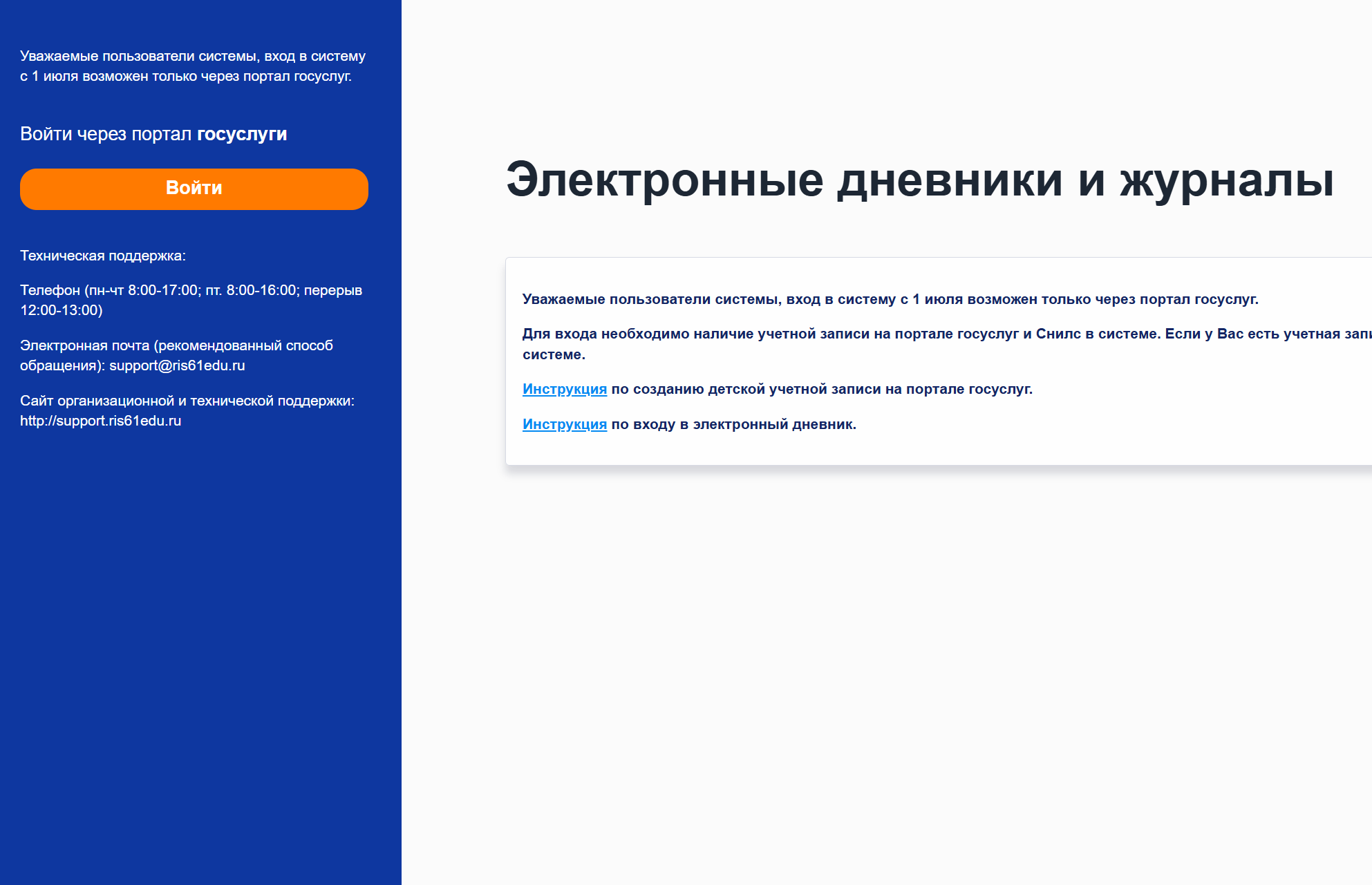Click the Электронная почта рекомендованный способ label
Screen dimensions: 1372x885
pos(176,345)
